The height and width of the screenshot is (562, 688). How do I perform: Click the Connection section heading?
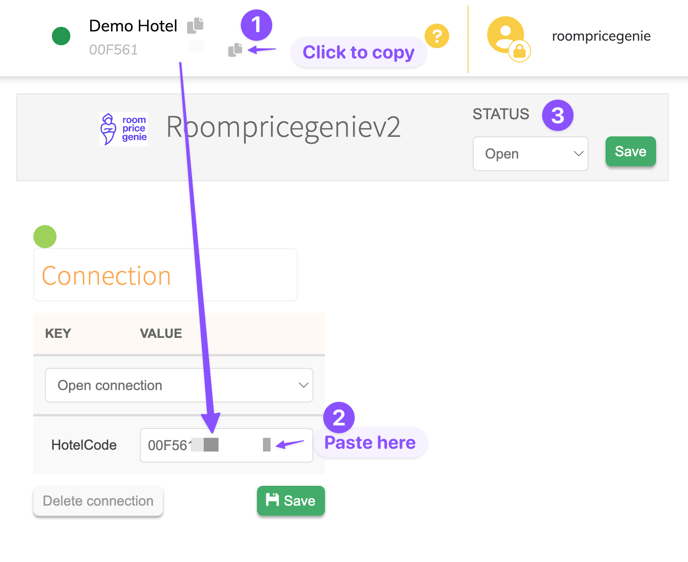point(106,276)
